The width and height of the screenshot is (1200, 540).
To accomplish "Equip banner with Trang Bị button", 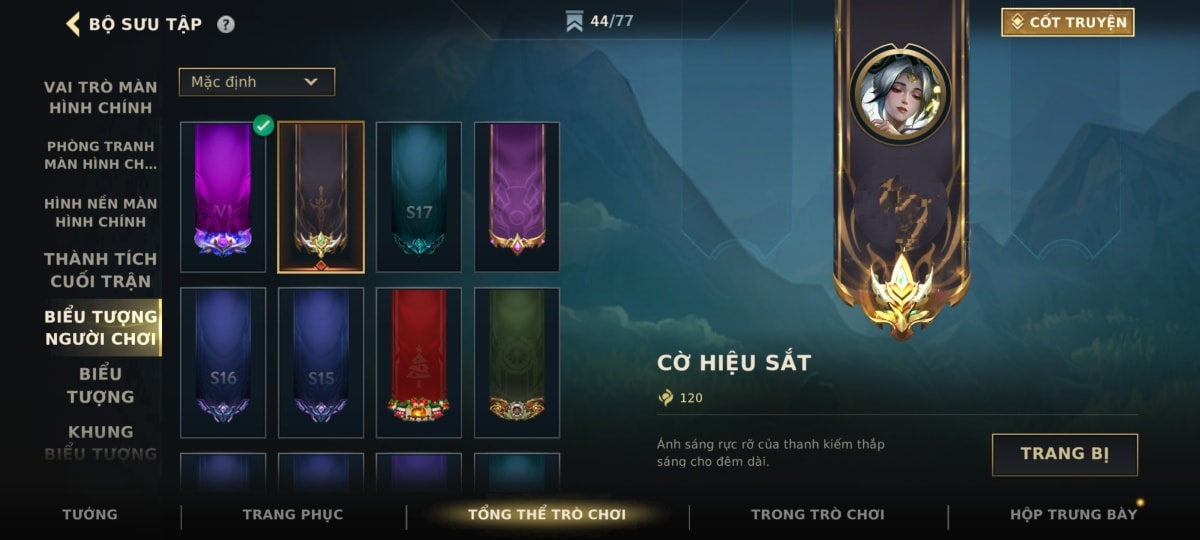I will (x=1065, y=454).
